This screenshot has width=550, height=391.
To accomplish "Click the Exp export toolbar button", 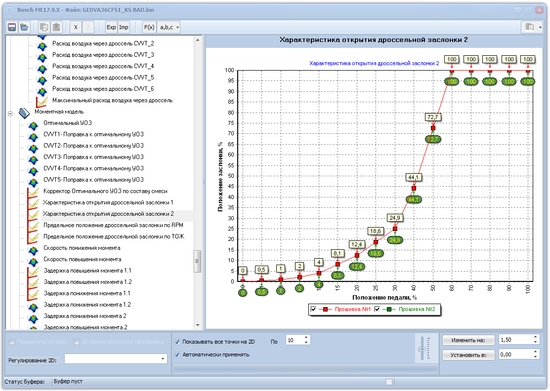I will tap(111, 27).
